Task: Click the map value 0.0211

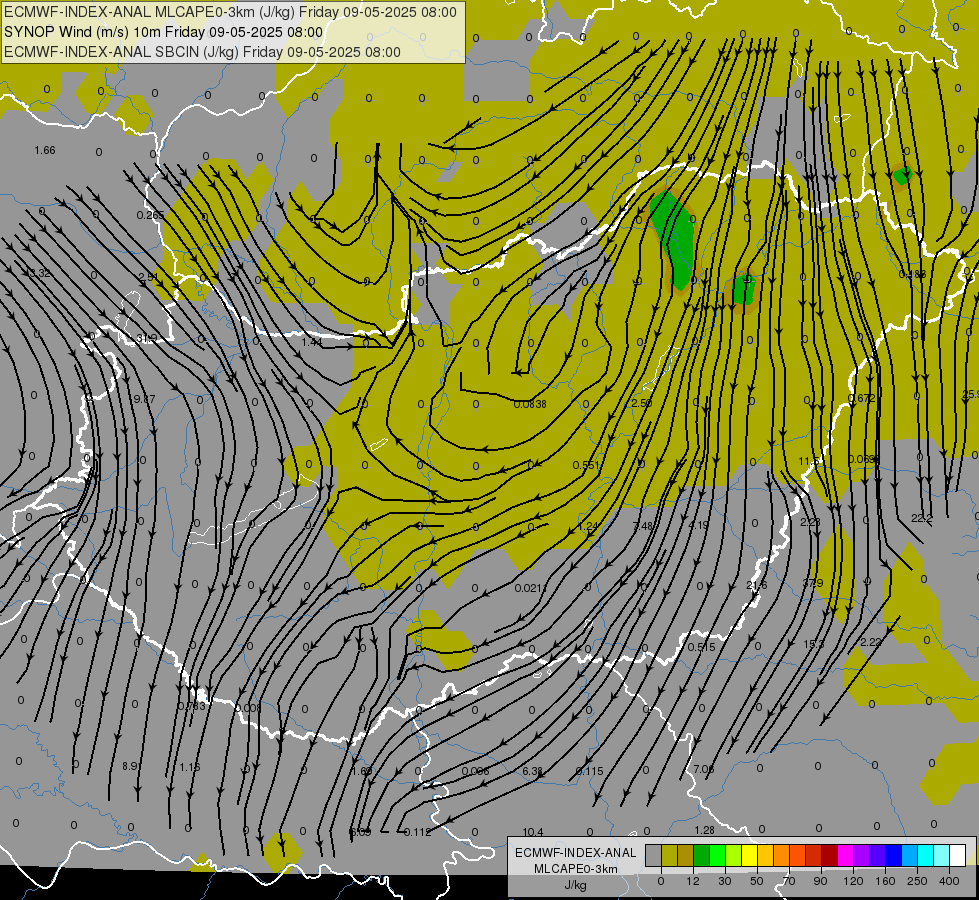Action: coord(531,588)
